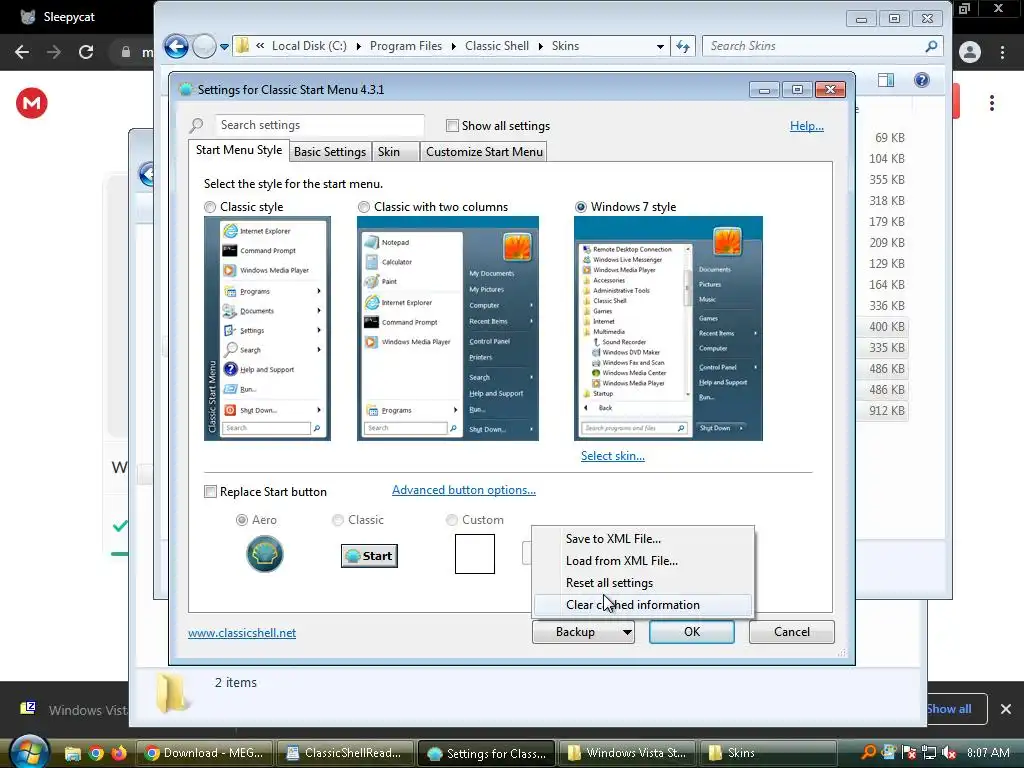
Task: Open the Help link
Action: pyautogui.click(x=807, y=126)
